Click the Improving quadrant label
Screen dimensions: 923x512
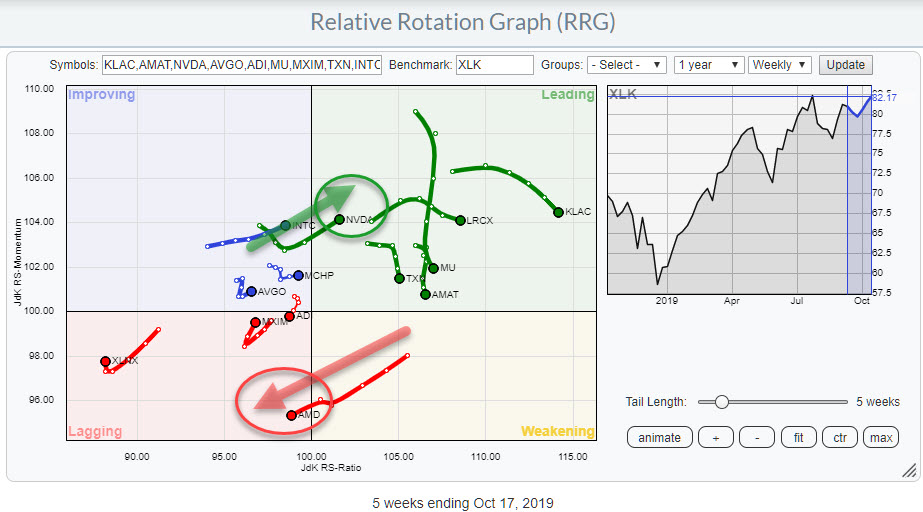(101, 95)
